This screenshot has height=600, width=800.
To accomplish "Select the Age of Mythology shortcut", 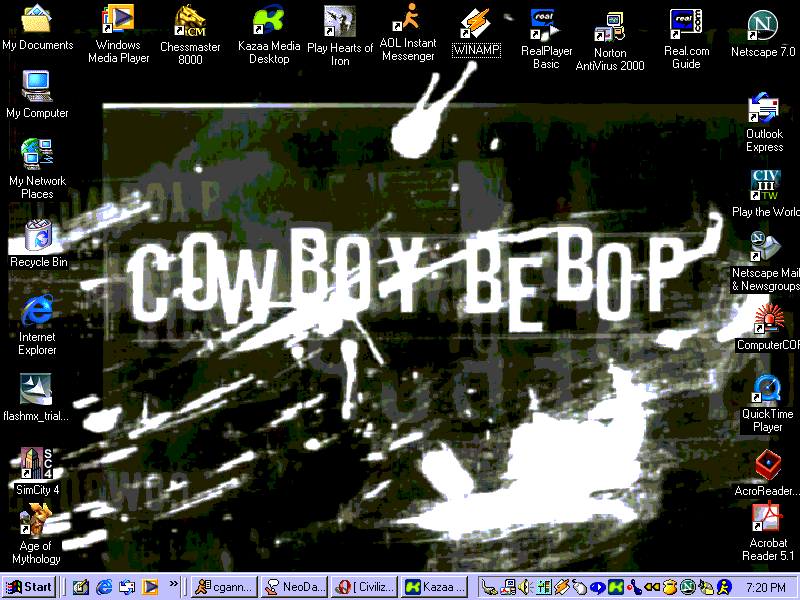I will point(36,534).
